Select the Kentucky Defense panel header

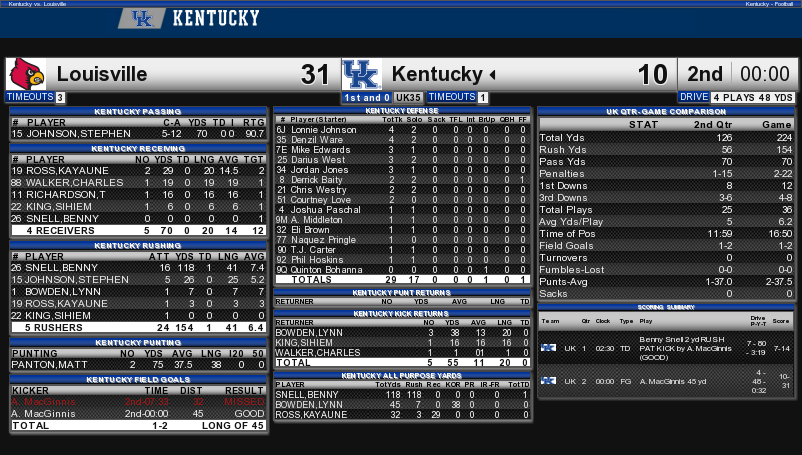pos(402,110)
